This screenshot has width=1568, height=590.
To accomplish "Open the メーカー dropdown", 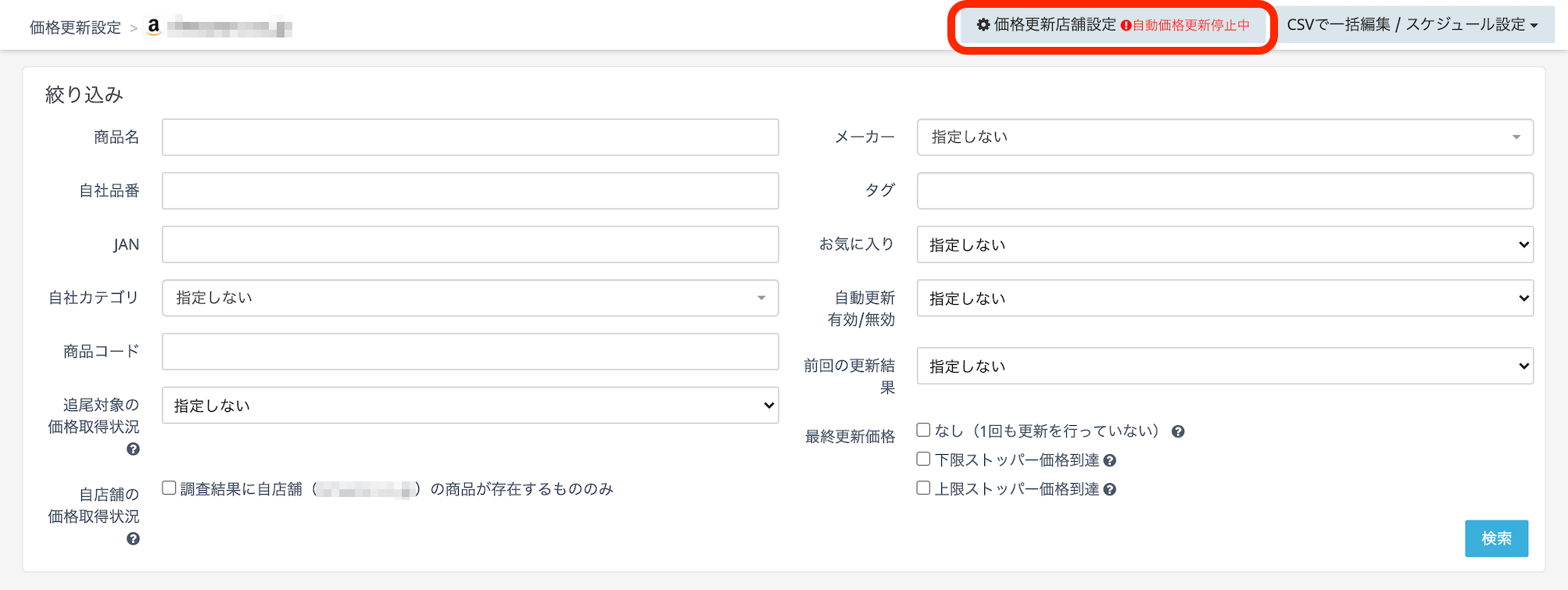I will (x=1224, y=138).
